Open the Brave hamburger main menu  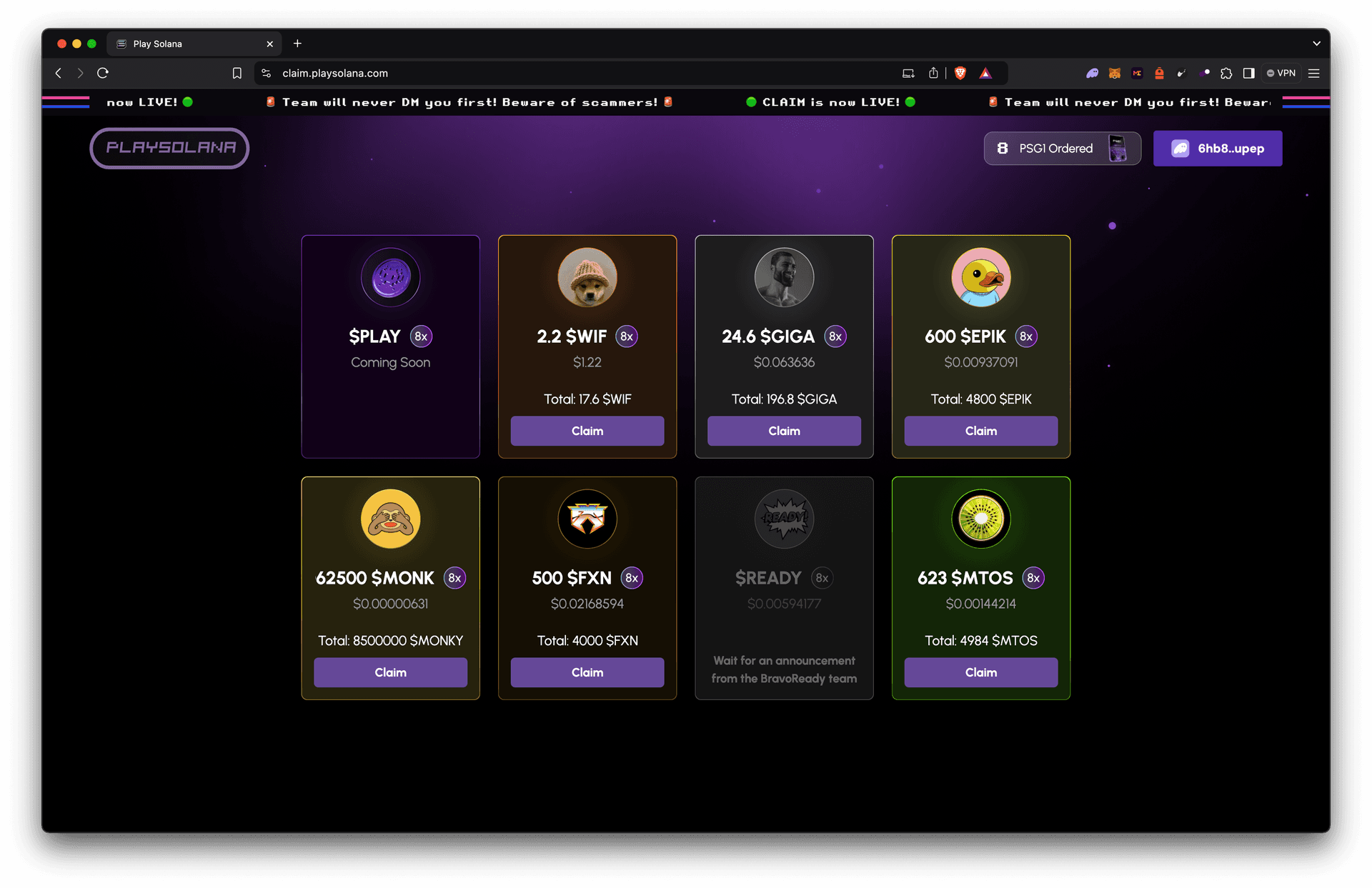[x=1313, y=73]
